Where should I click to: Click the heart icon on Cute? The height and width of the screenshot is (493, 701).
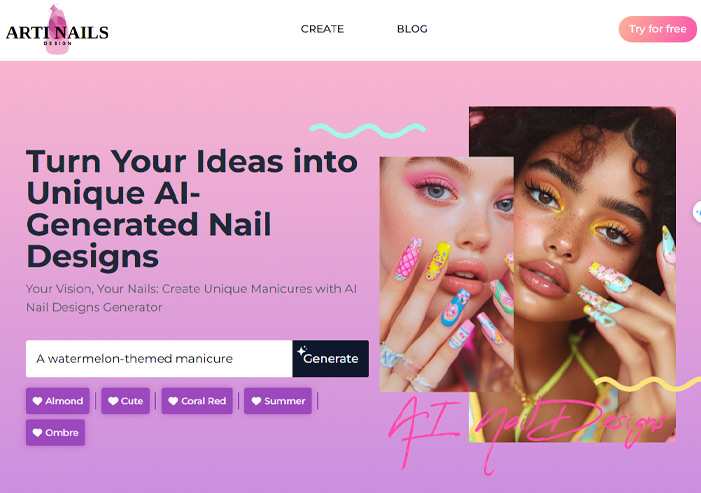click(x=113, y=401)
